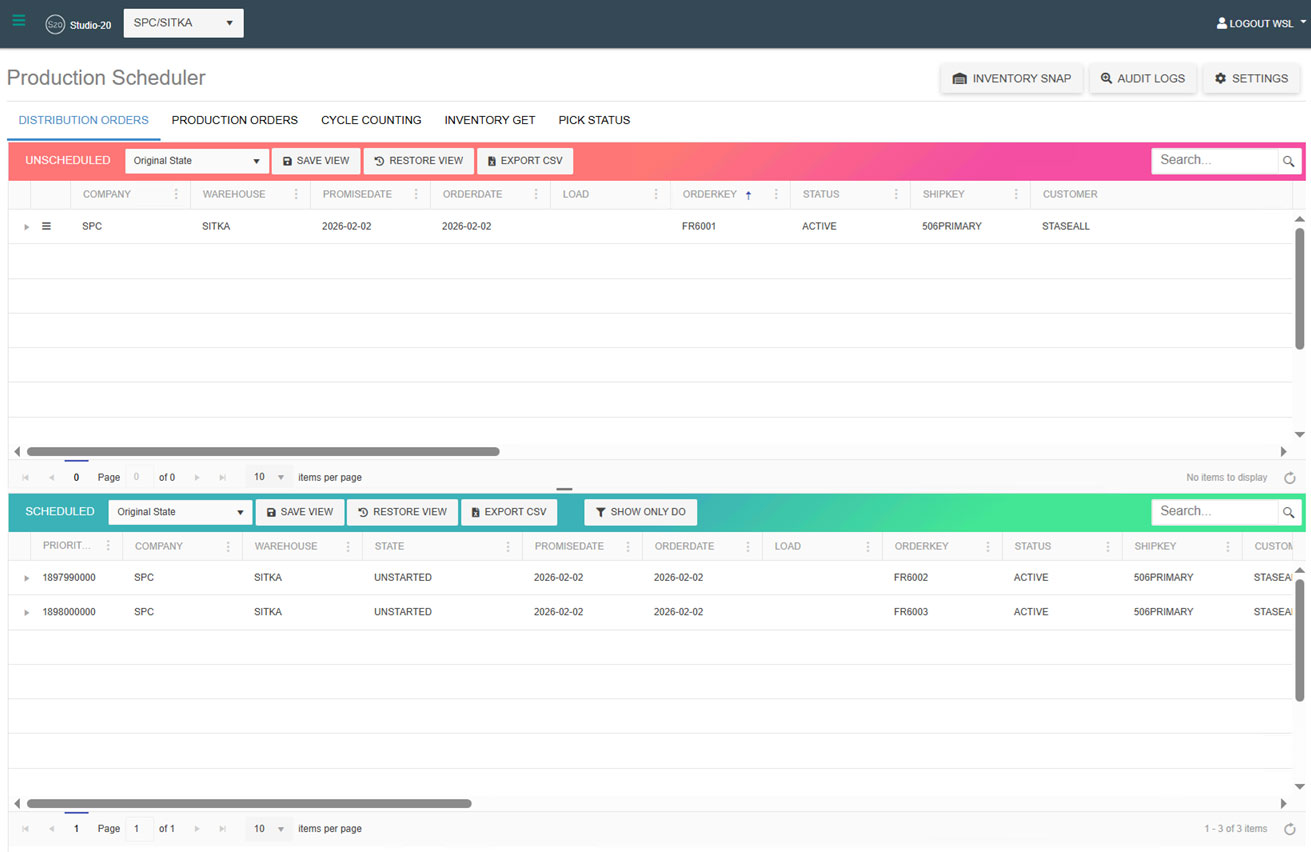The width and height of the screenshot is (1311, 852).
Task: Toggle Show Only DO filter
Action: pyautogui.click(x=640, y=512)
